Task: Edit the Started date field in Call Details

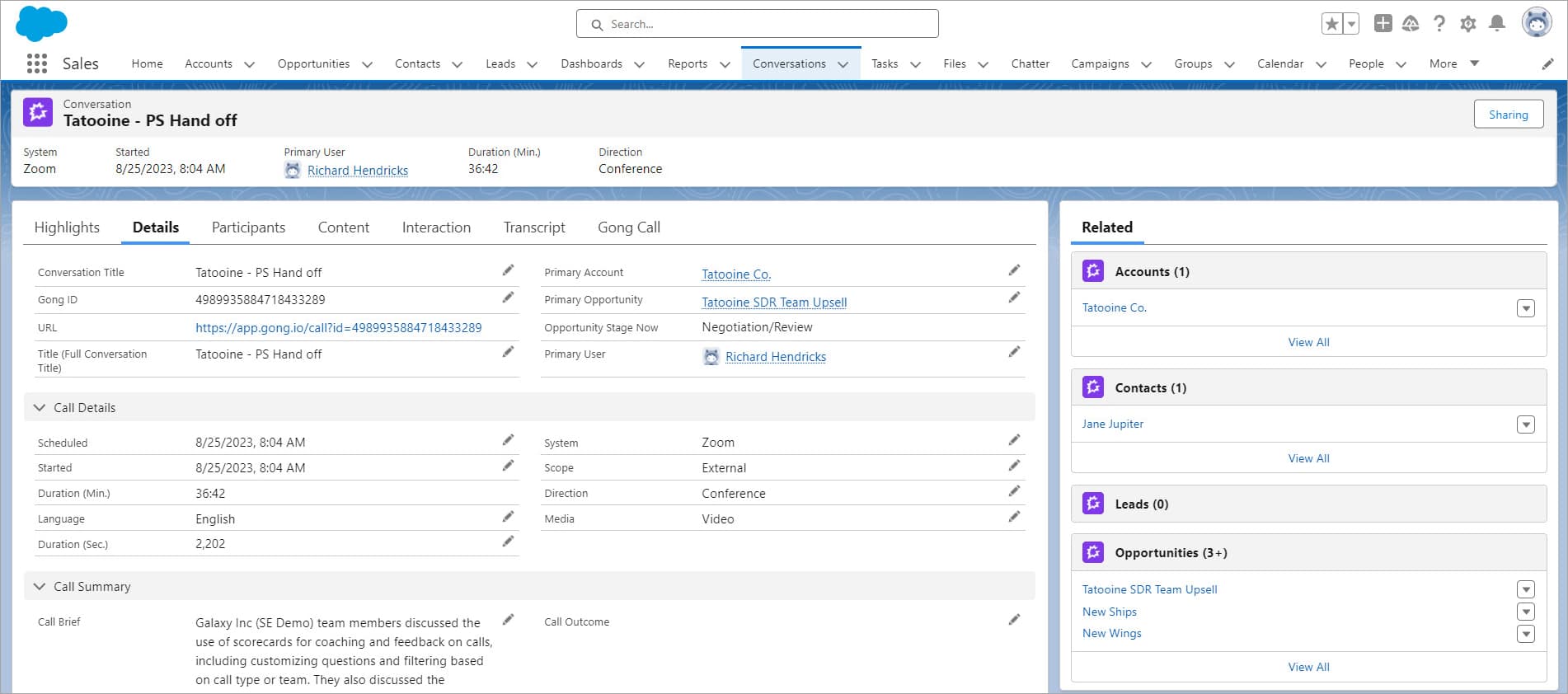Action: pyautogui.click(x=509, y=466)
